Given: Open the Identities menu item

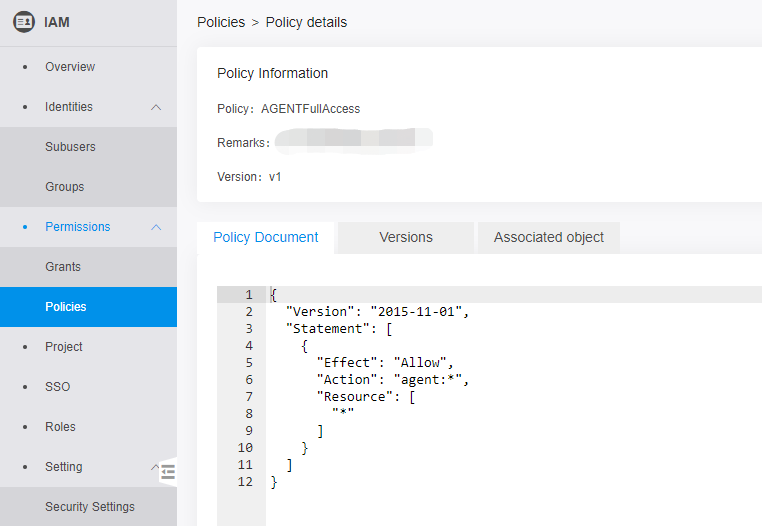Looking at the screenshot, I should coord(69,106).
